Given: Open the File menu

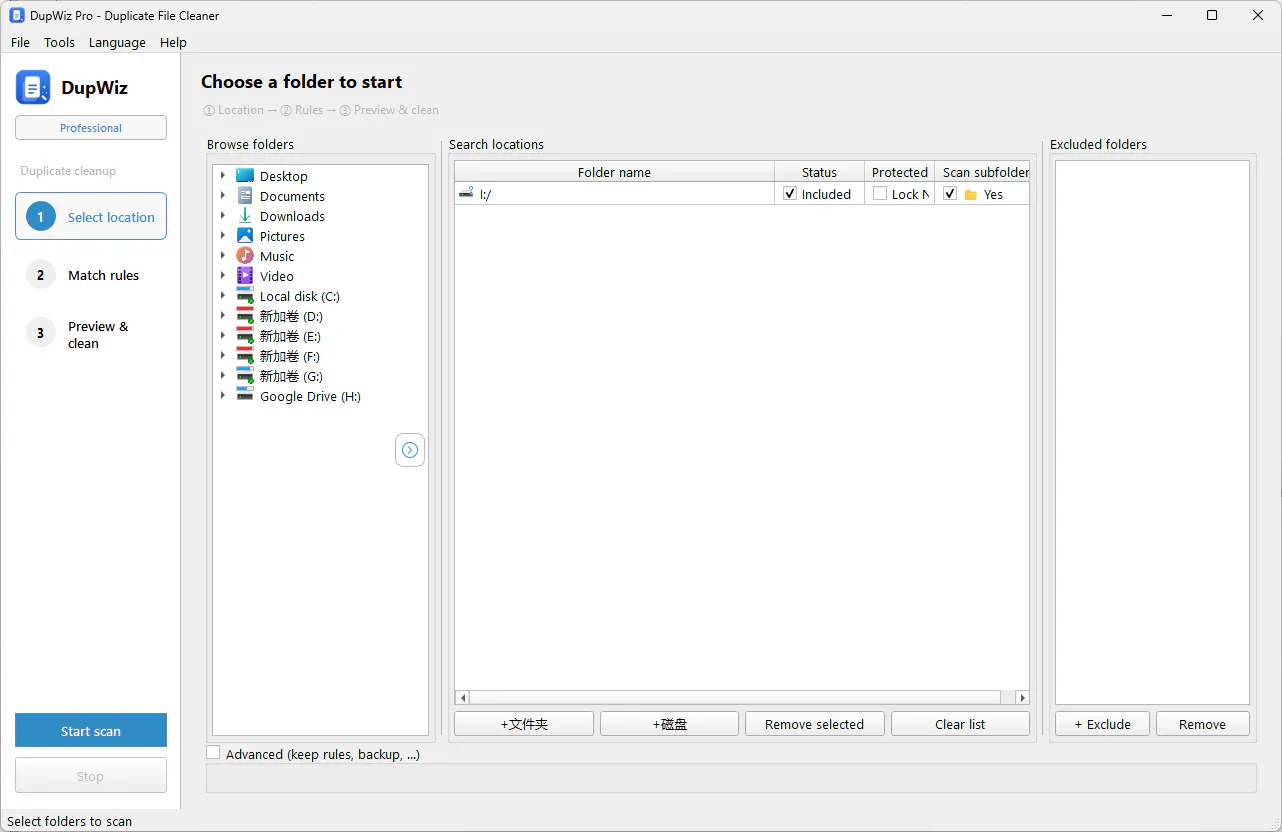Looking at the screenshot, I should pyautogui.click(x=20, y=42).
